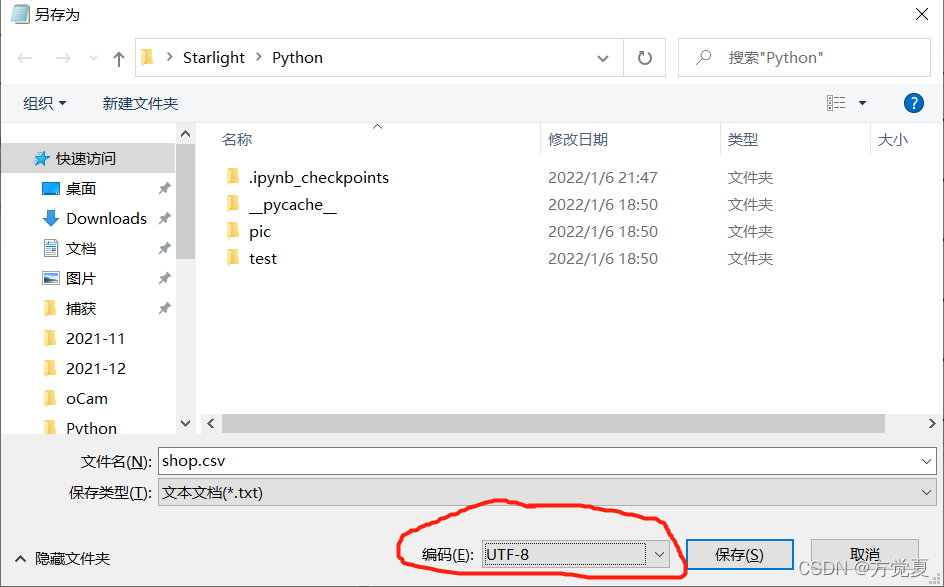Image resolution: width=944 pixels, height=587 pixels.
Task: Click the date 2022/1/6 21:47
Action: click(603, 178)
